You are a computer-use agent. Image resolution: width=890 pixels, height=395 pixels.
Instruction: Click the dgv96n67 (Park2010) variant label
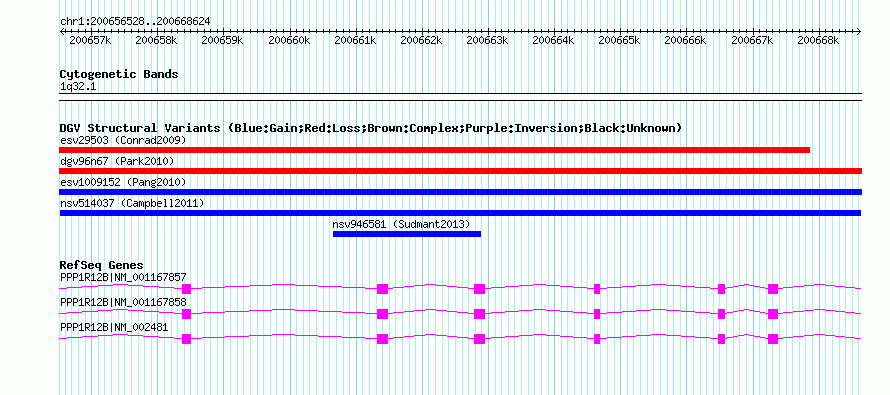point(117,161)
